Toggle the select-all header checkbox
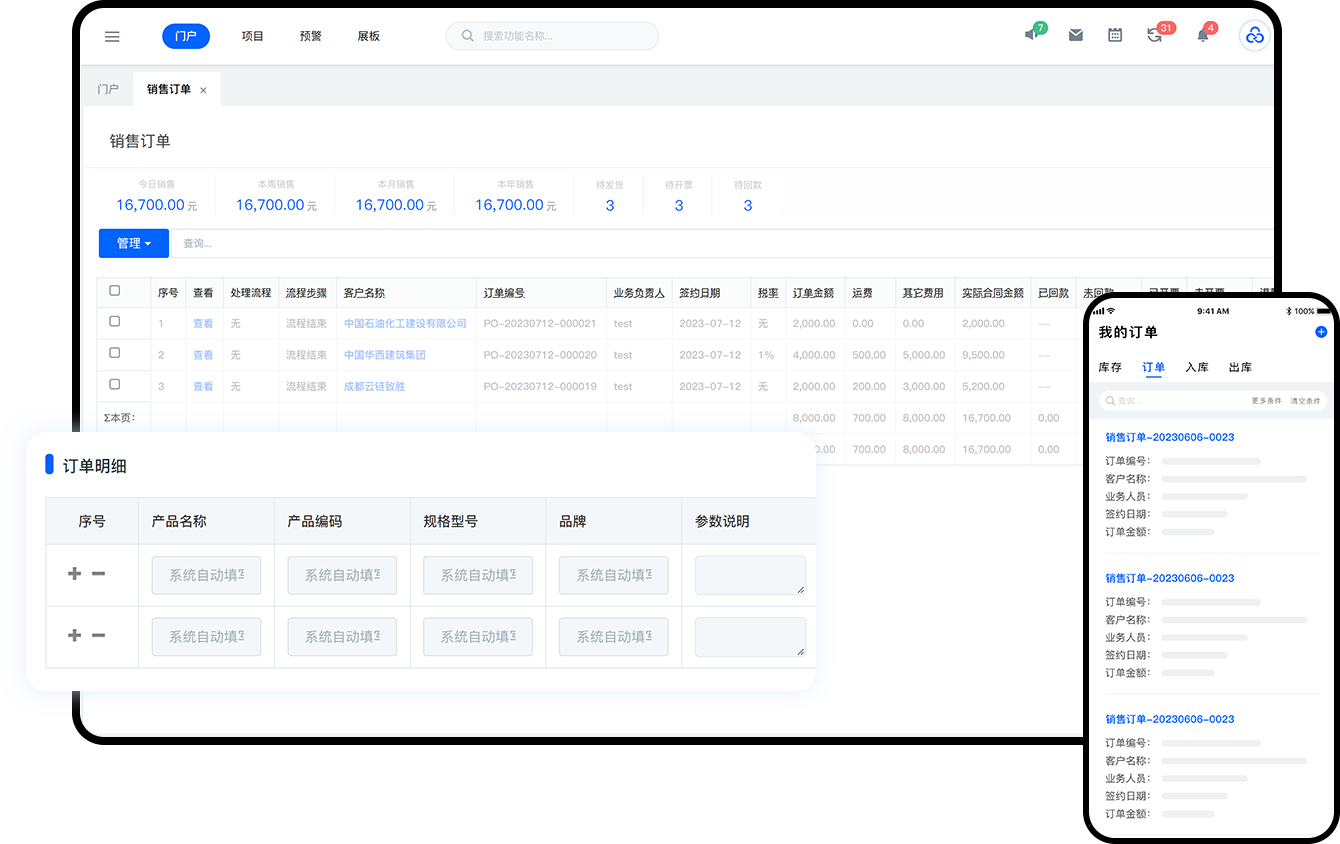1340x844 pixels. [x=115, y=291]
